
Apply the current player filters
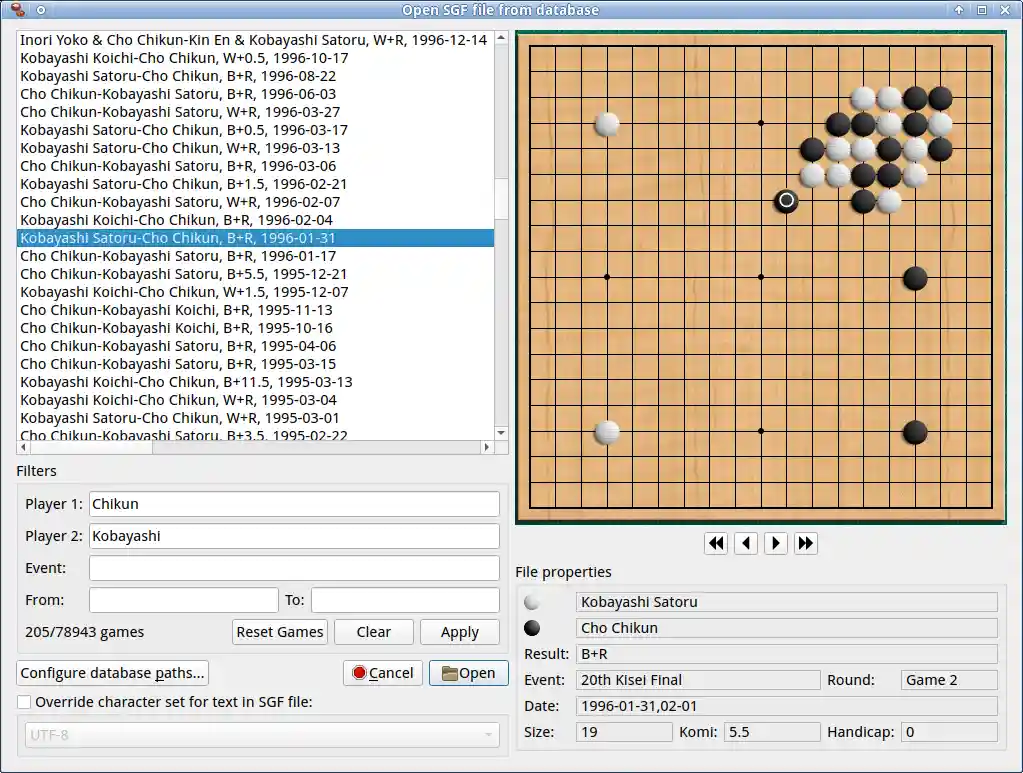coord(459,632)
